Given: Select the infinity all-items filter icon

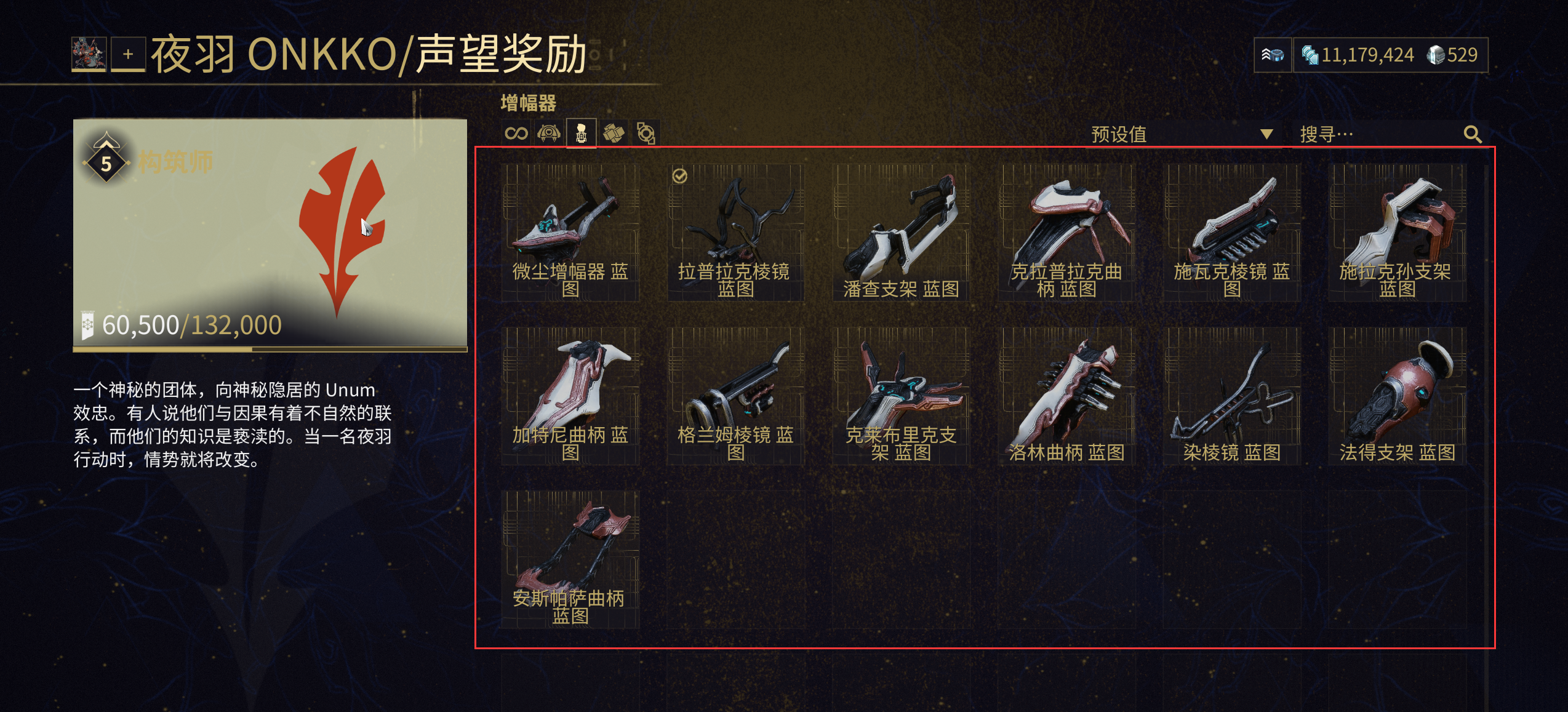Looking at the screenshot, I should (x=516, y=133).
